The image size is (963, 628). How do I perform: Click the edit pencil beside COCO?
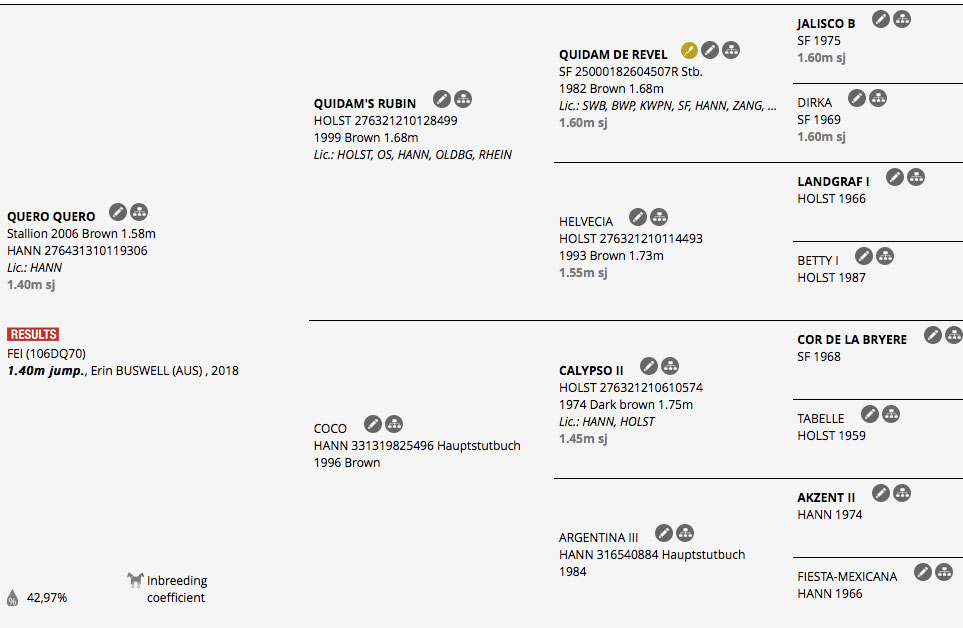pos(373,424)
